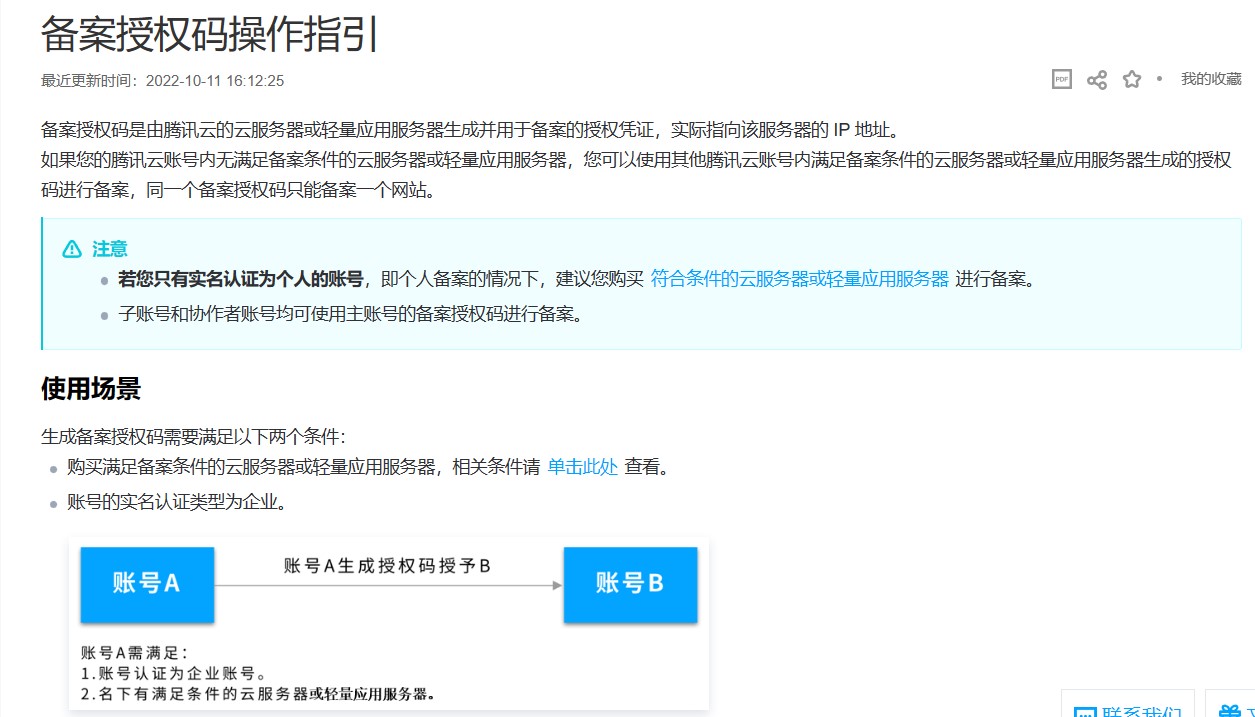Screen dimensions: 1255x717
Task: Click 账号A生成授权码授予B label
Action: coord(387,566)
